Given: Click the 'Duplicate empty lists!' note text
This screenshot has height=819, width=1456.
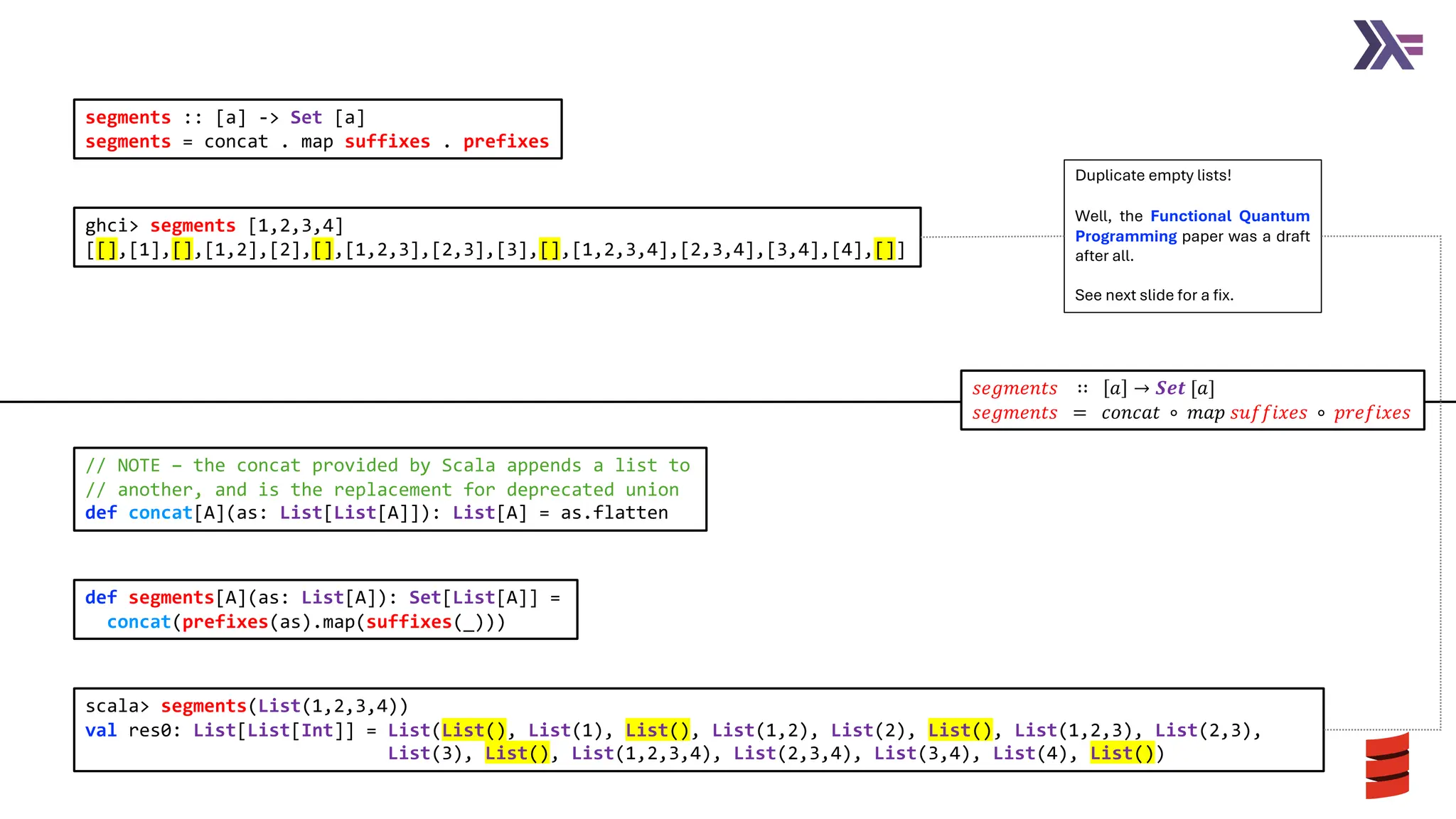Looking at the screenshot, I should [x=1152, y=176].
